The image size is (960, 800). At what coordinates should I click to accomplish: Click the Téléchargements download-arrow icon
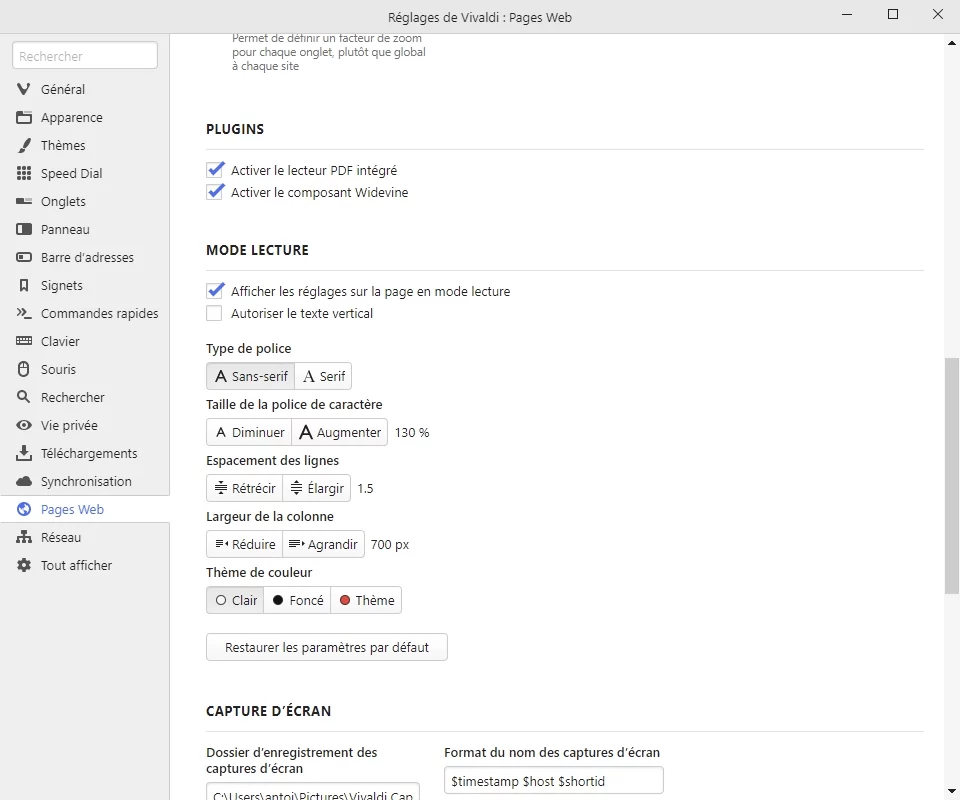24,453
